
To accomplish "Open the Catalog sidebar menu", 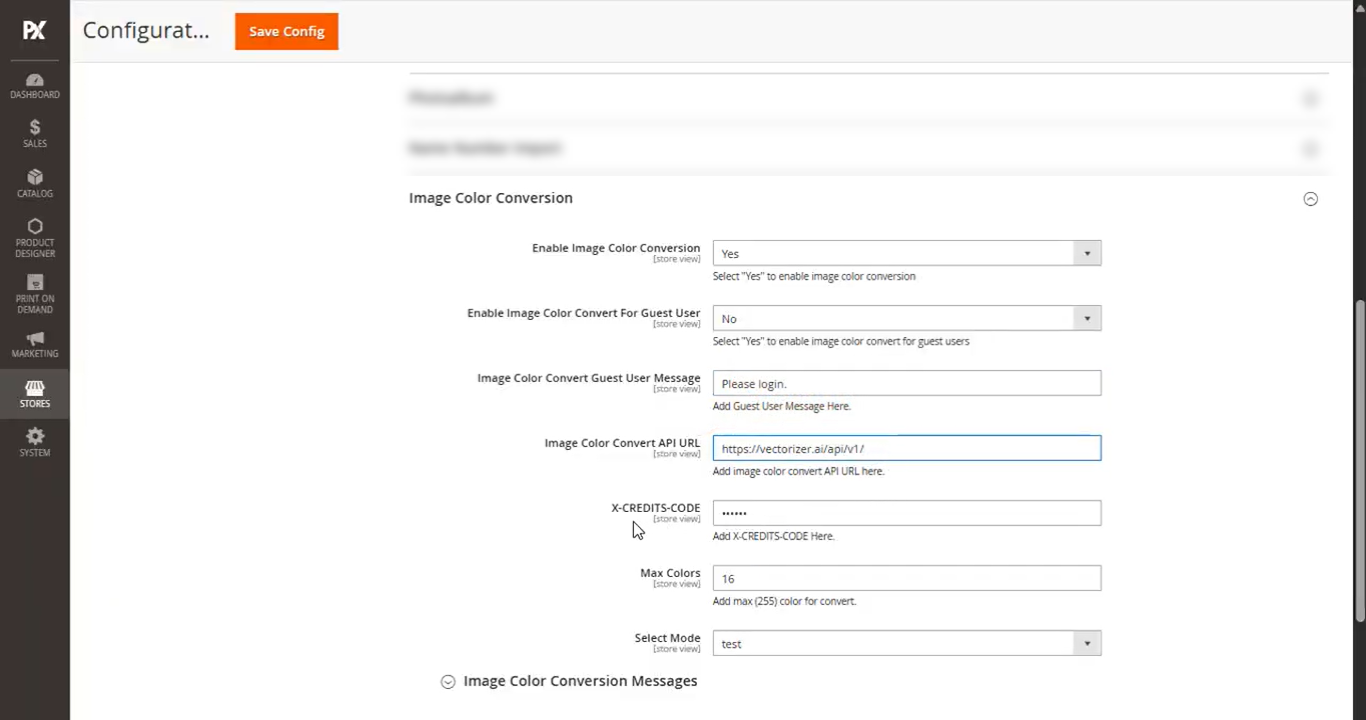I will point(34,184).
